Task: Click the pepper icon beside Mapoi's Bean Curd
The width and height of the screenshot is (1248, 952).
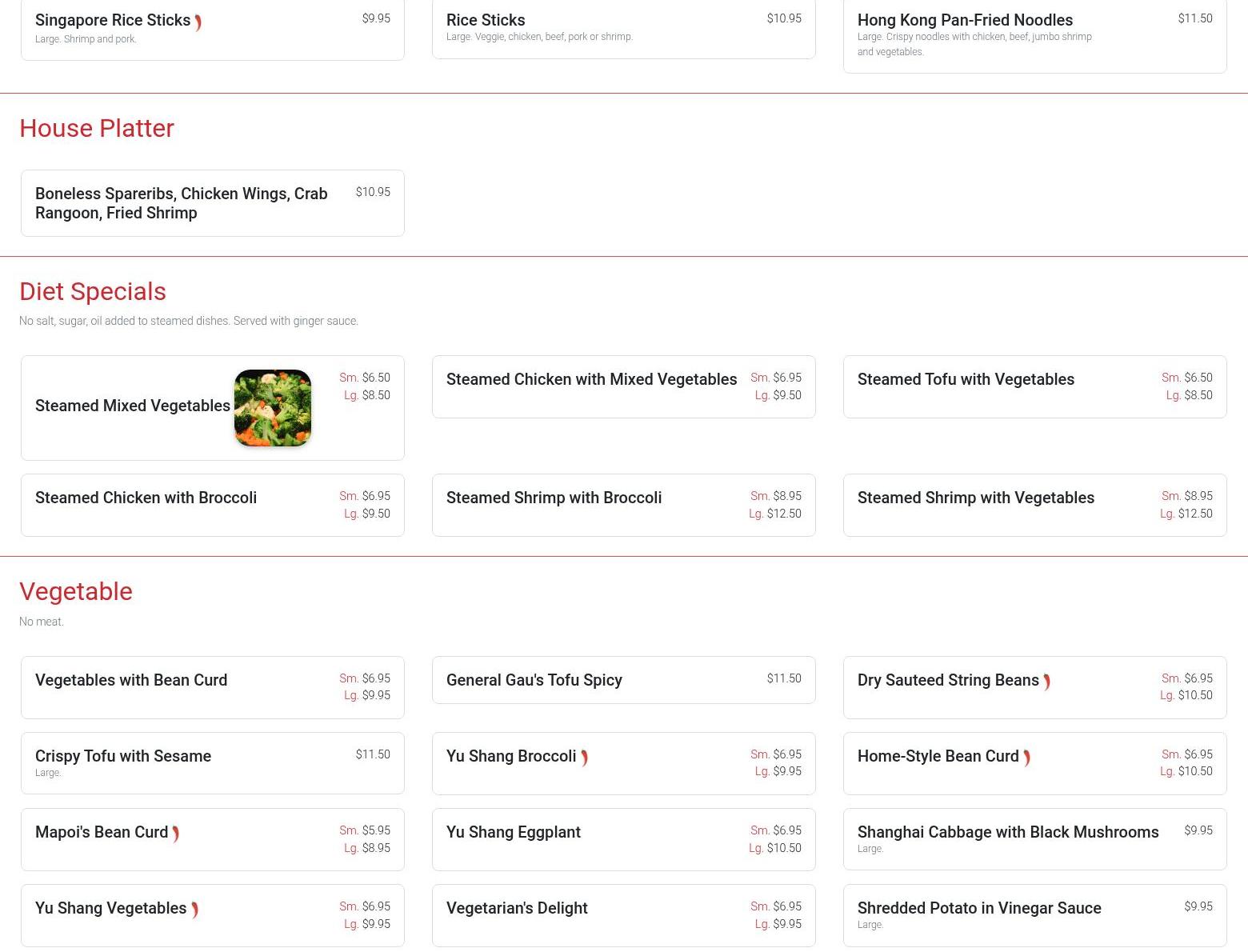Action: pyautogui.click(x=175, y=834)
